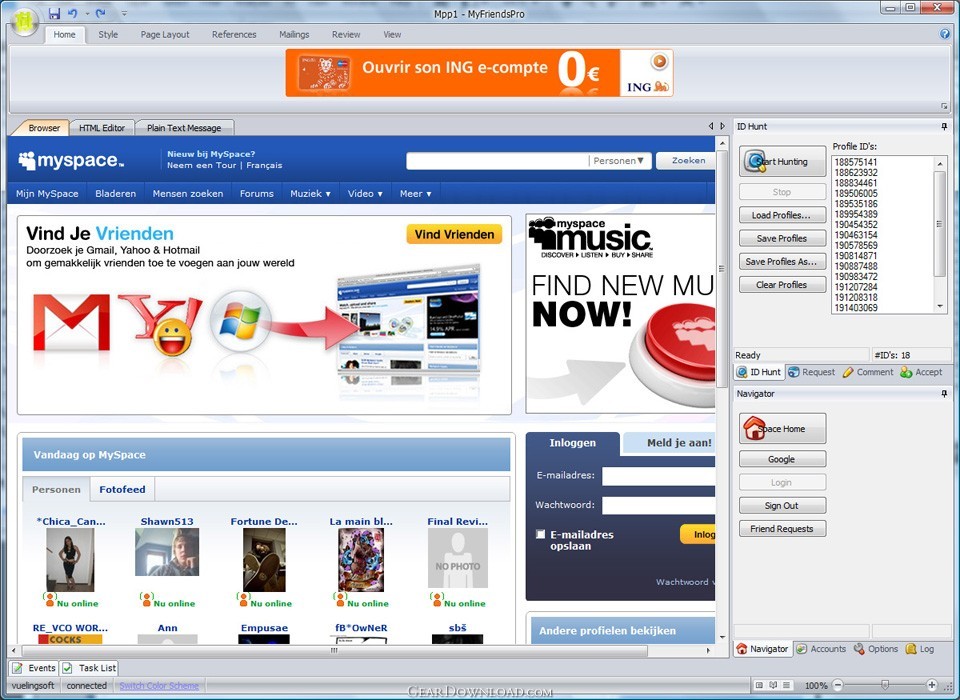Click the browser horizontal scrollbar
Viewport: 960px width, 700px height.
(334, 650)
